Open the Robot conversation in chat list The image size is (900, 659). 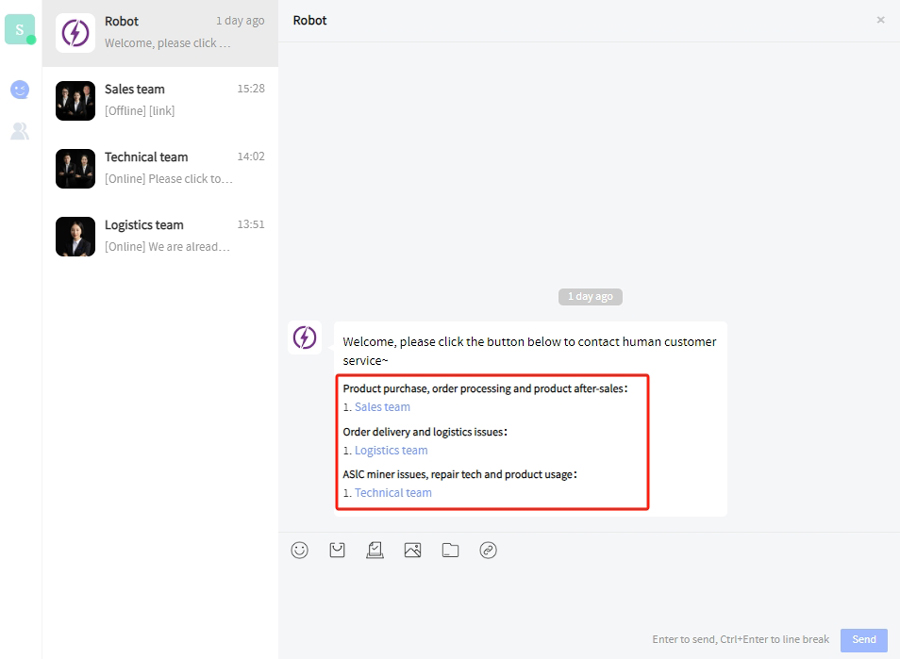pyautogui.click(x=160, y=33)
